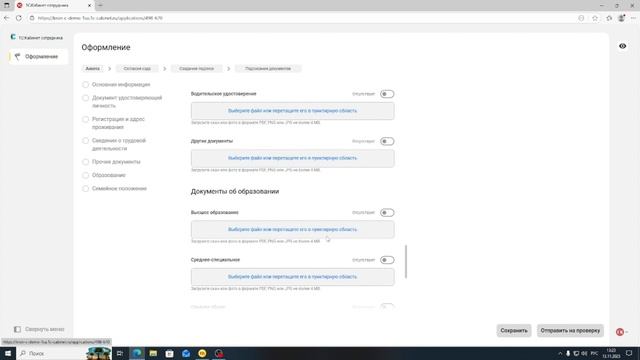Open the Windows Start menu
The image size is (640, 360).
click(x=8, y=353)
